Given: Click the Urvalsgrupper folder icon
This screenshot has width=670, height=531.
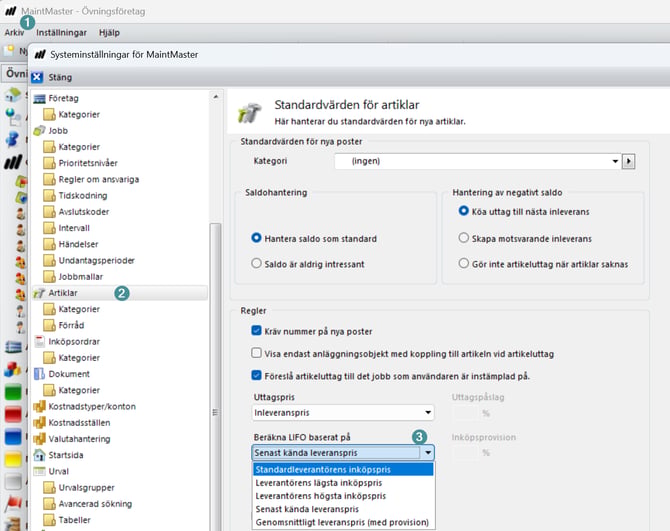Looking at the screenshot, I should 49,488.
